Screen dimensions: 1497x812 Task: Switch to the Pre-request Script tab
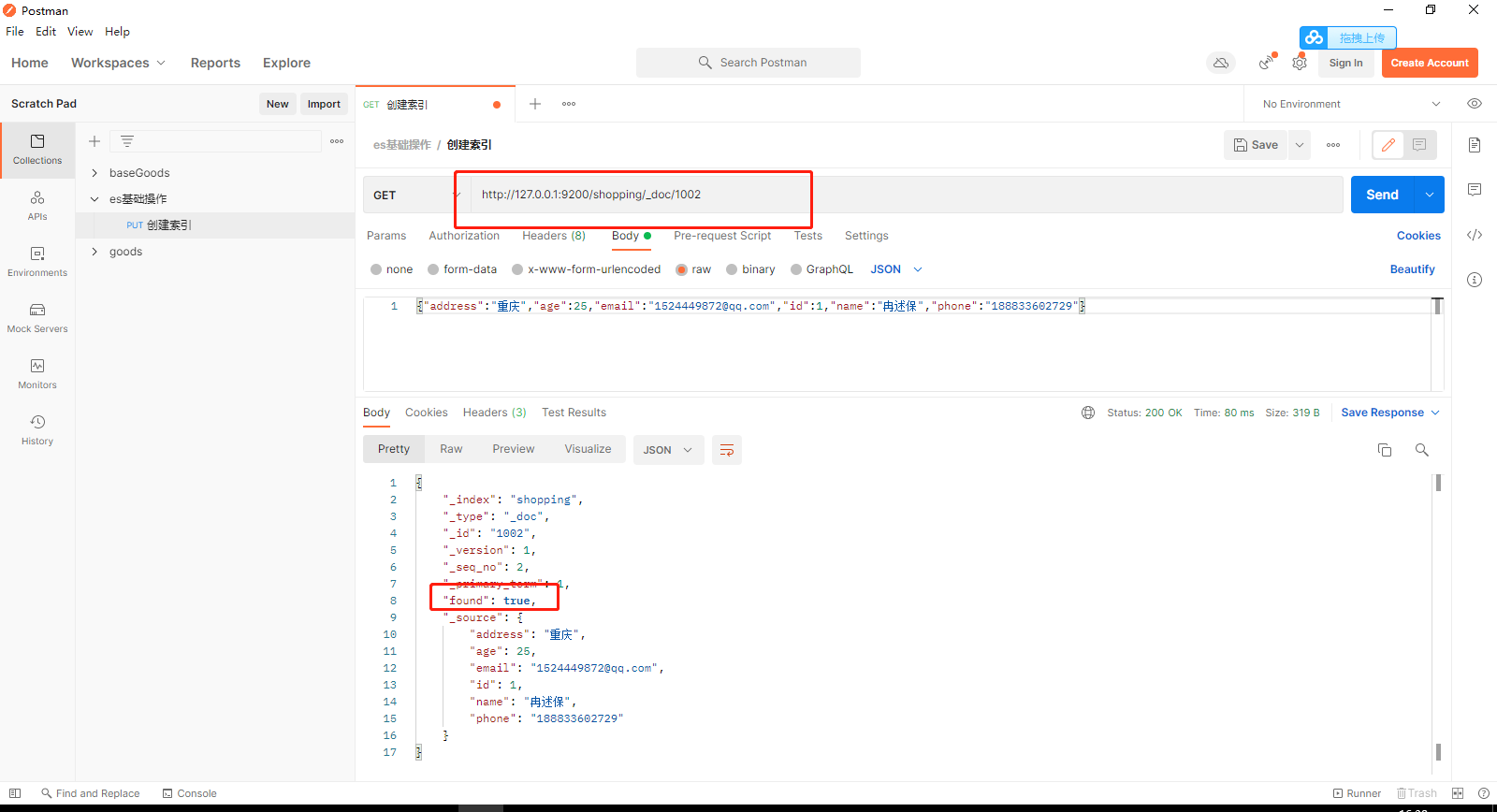(x=722, y=236)
